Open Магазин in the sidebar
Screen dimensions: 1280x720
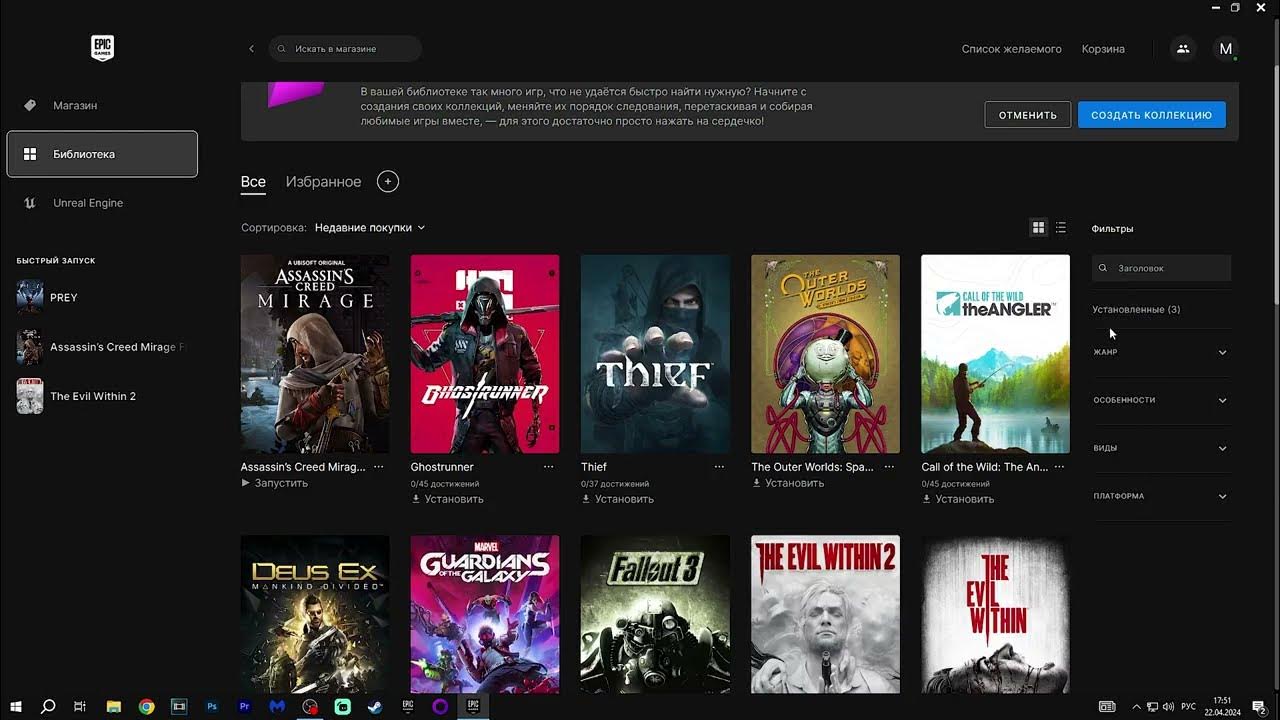coord(101,105)
